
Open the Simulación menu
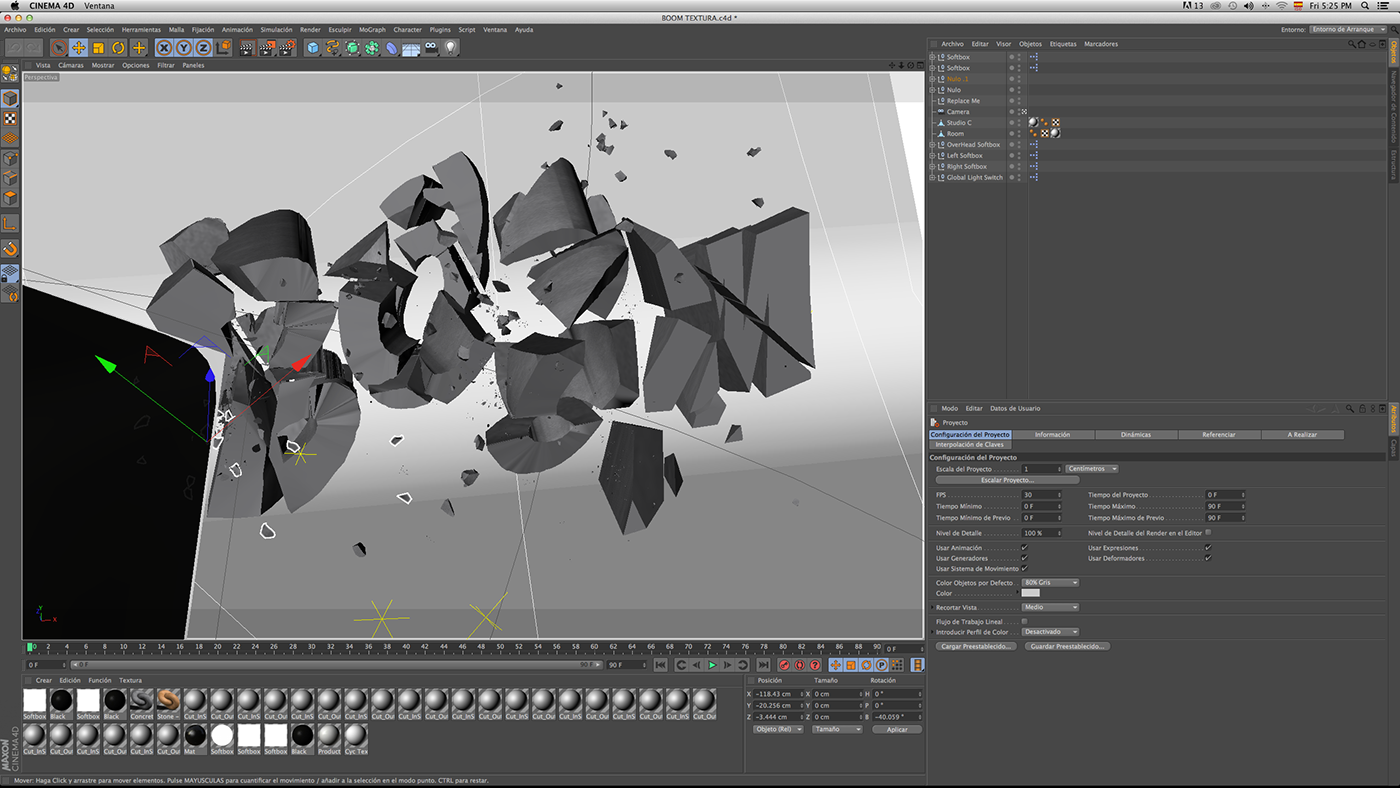tap(276, 30)
